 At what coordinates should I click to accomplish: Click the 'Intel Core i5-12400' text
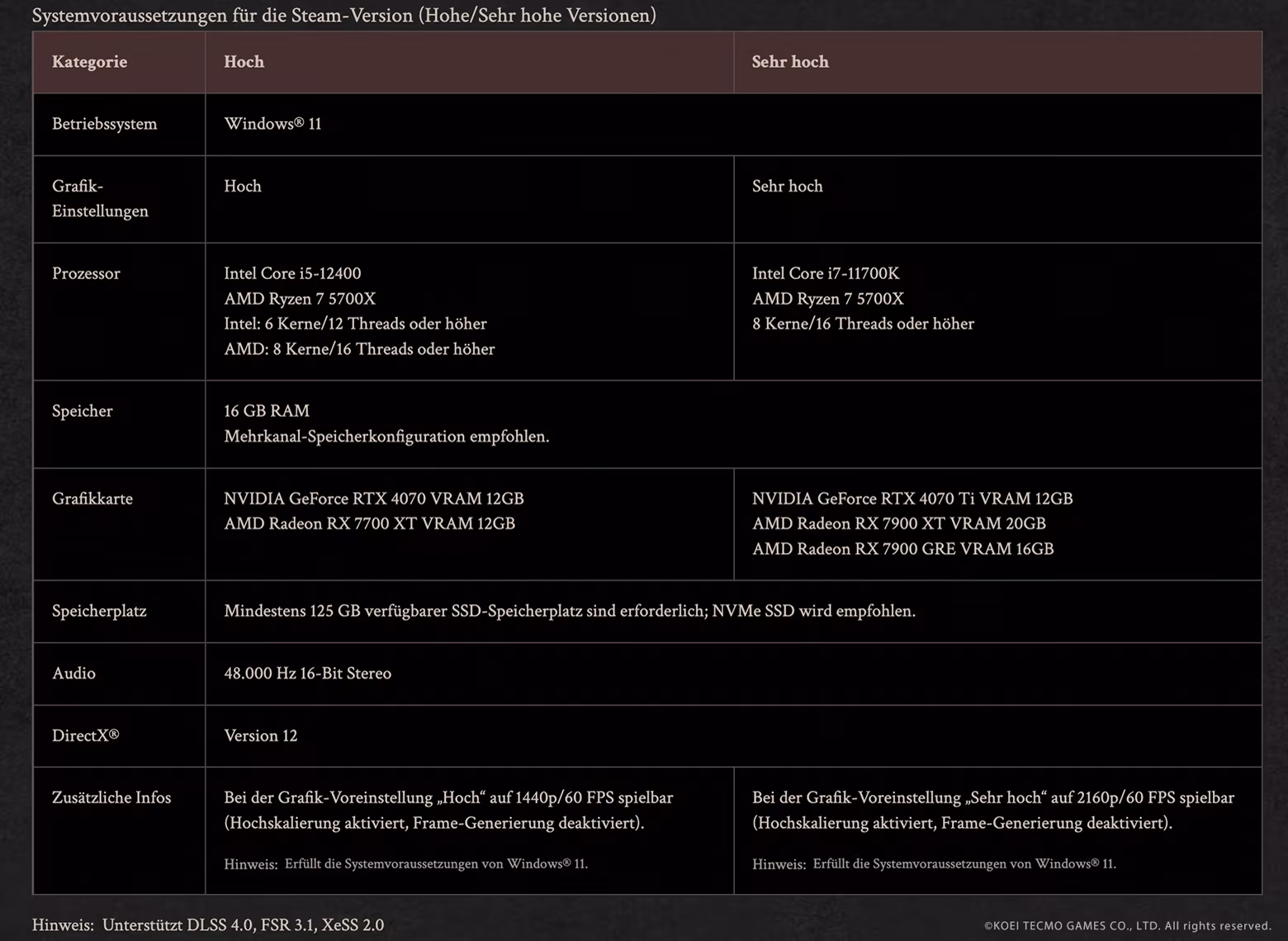(x=292, y=273)
